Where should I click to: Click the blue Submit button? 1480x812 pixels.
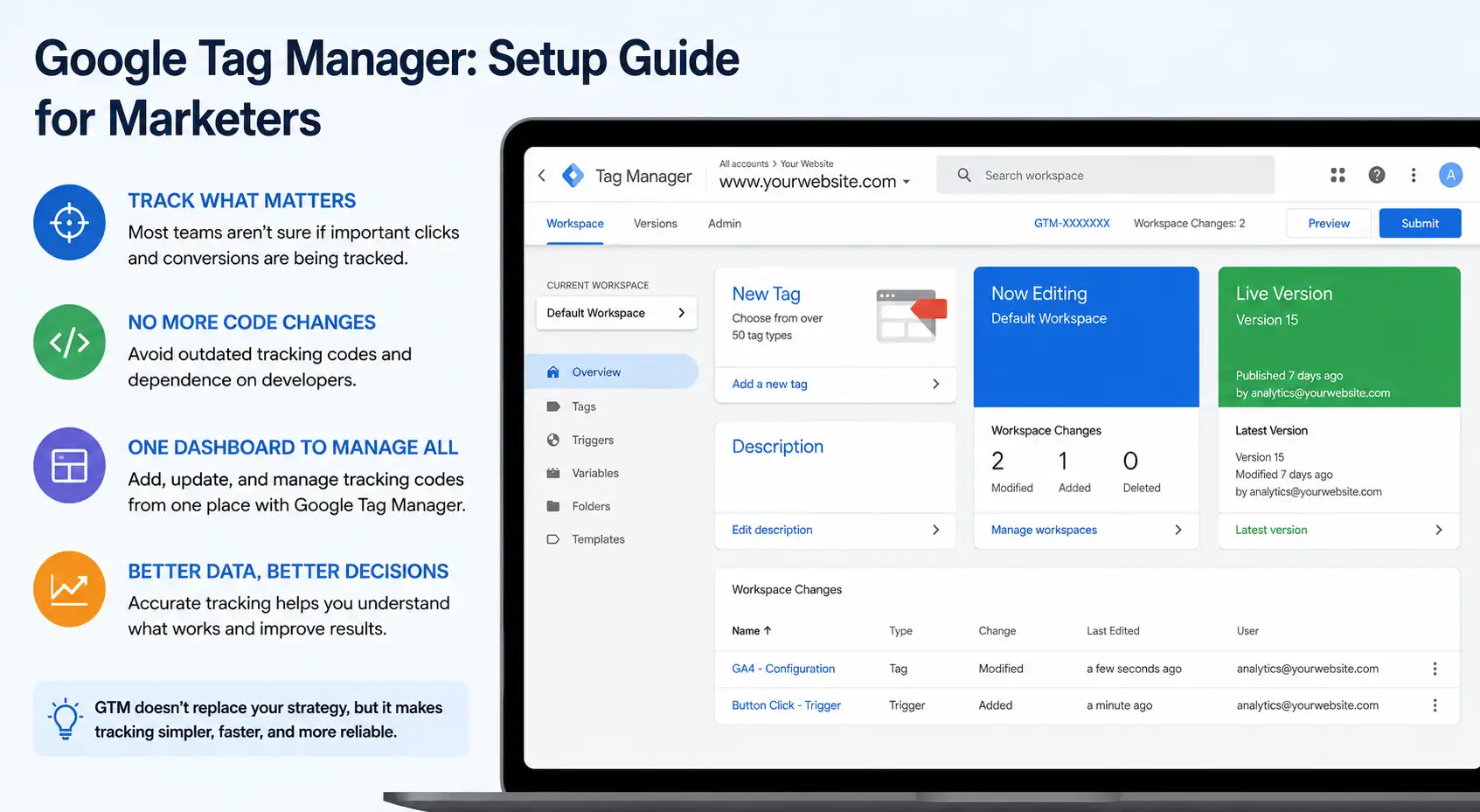pyautogui.click(x=1421, y=223)
